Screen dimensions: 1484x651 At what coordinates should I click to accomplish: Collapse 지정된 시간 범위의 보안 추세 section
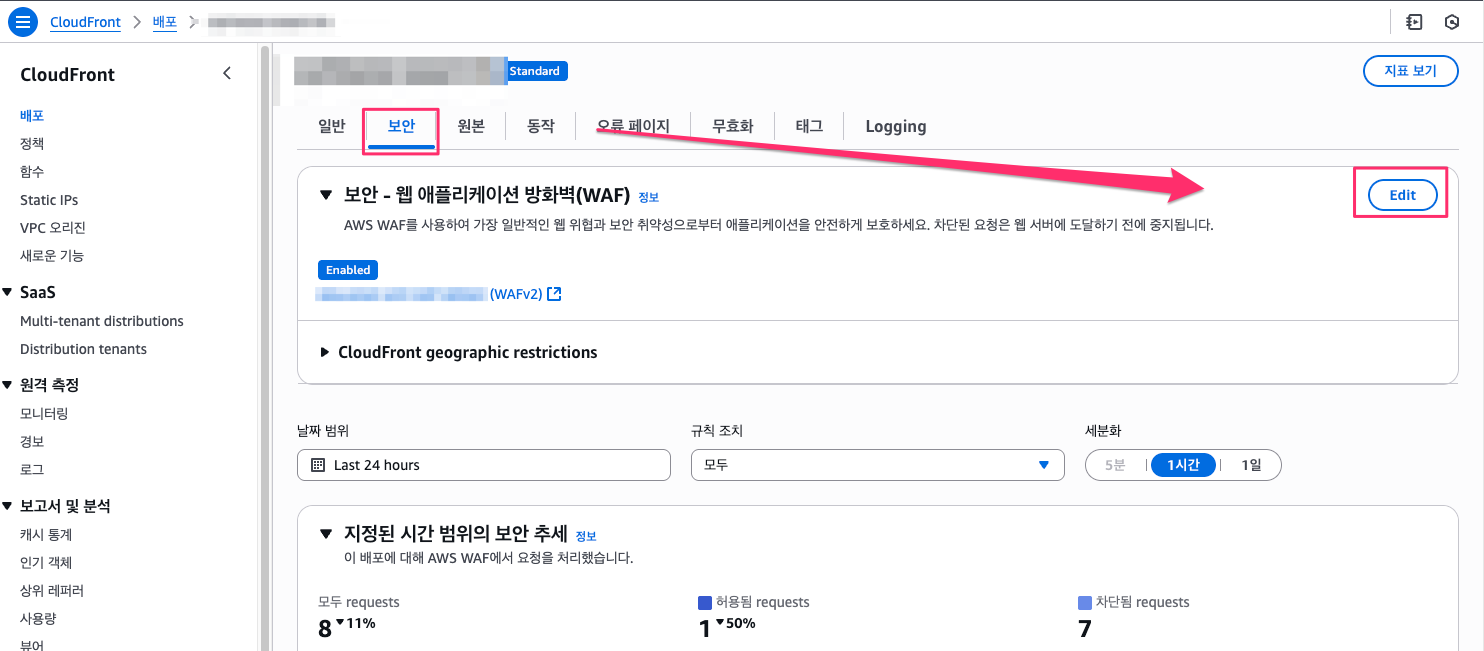tap(325, 533)
